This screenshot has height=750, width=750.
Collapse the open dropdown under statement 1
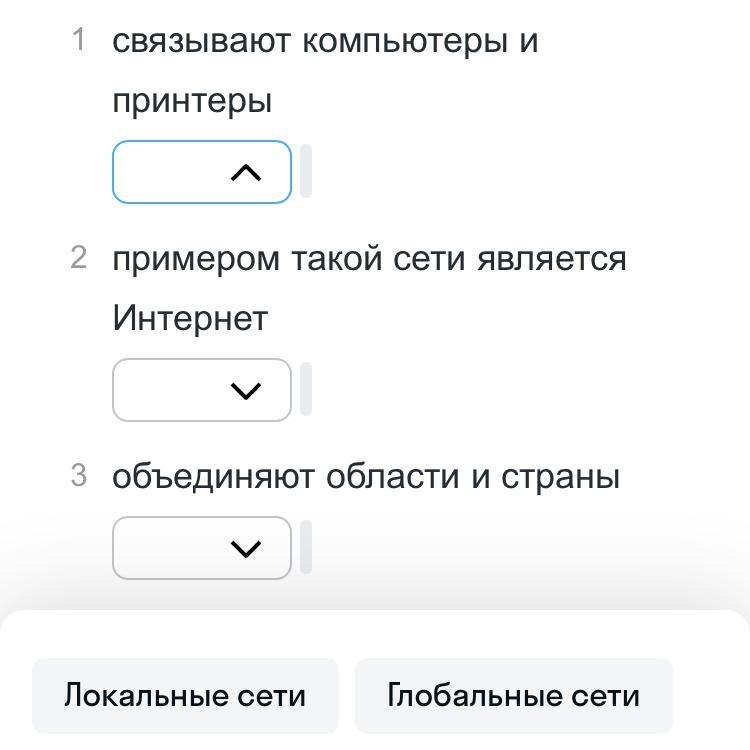click(x=201, y=172)
